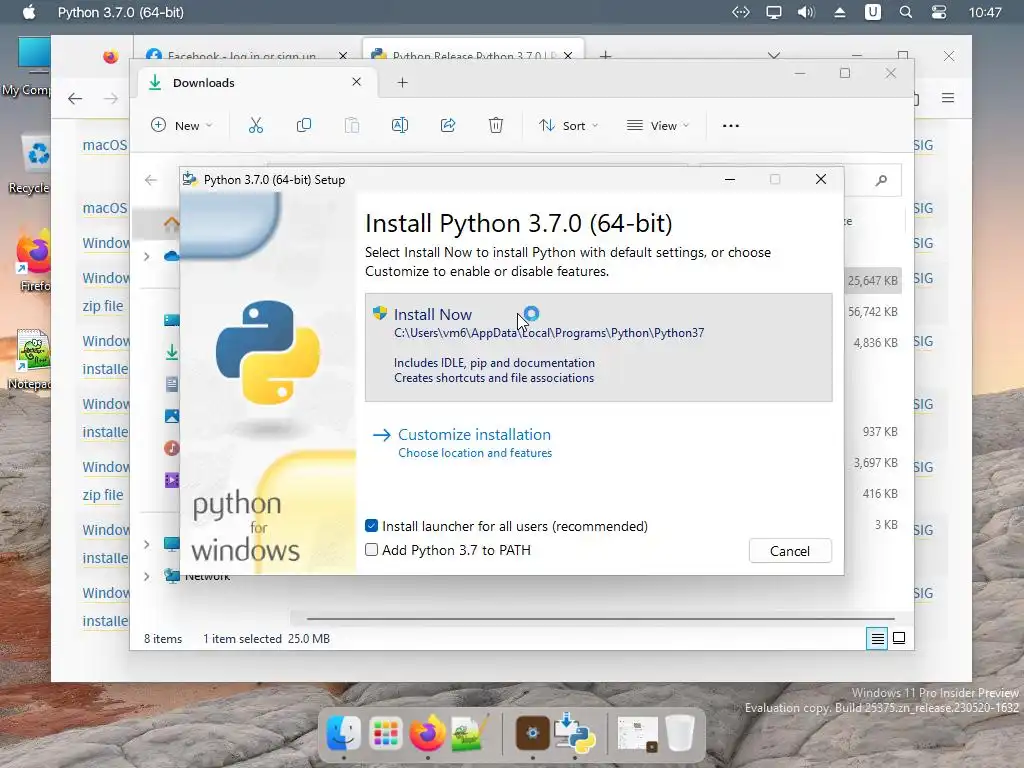Image resolution: width=1024 pixels, height=768 pixels.
Task: Click the Cut scissors icon
Action: [255, 125]
